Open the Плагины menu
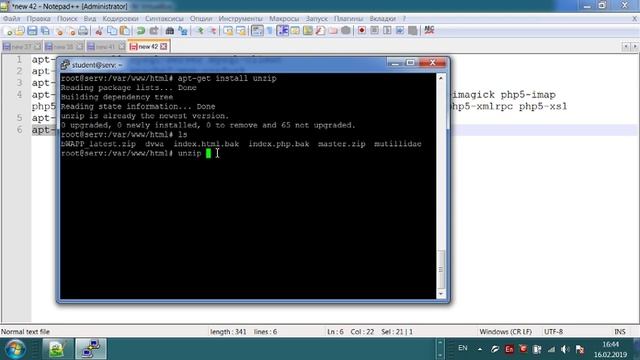Viewport: 640px width, 360px height. 348,19
